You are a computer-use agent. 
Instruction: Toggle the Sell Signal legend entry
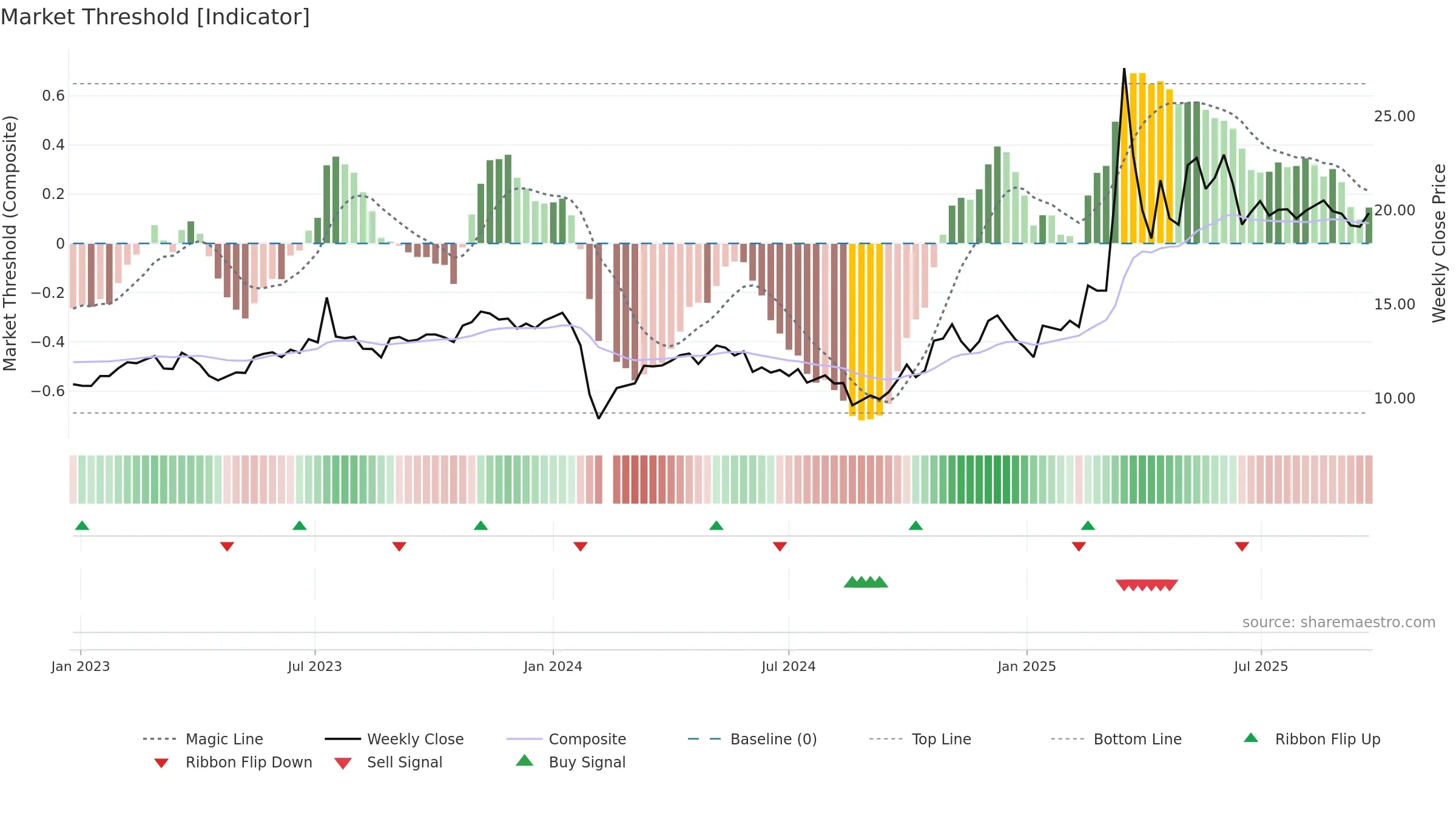(x=388, y=762)
